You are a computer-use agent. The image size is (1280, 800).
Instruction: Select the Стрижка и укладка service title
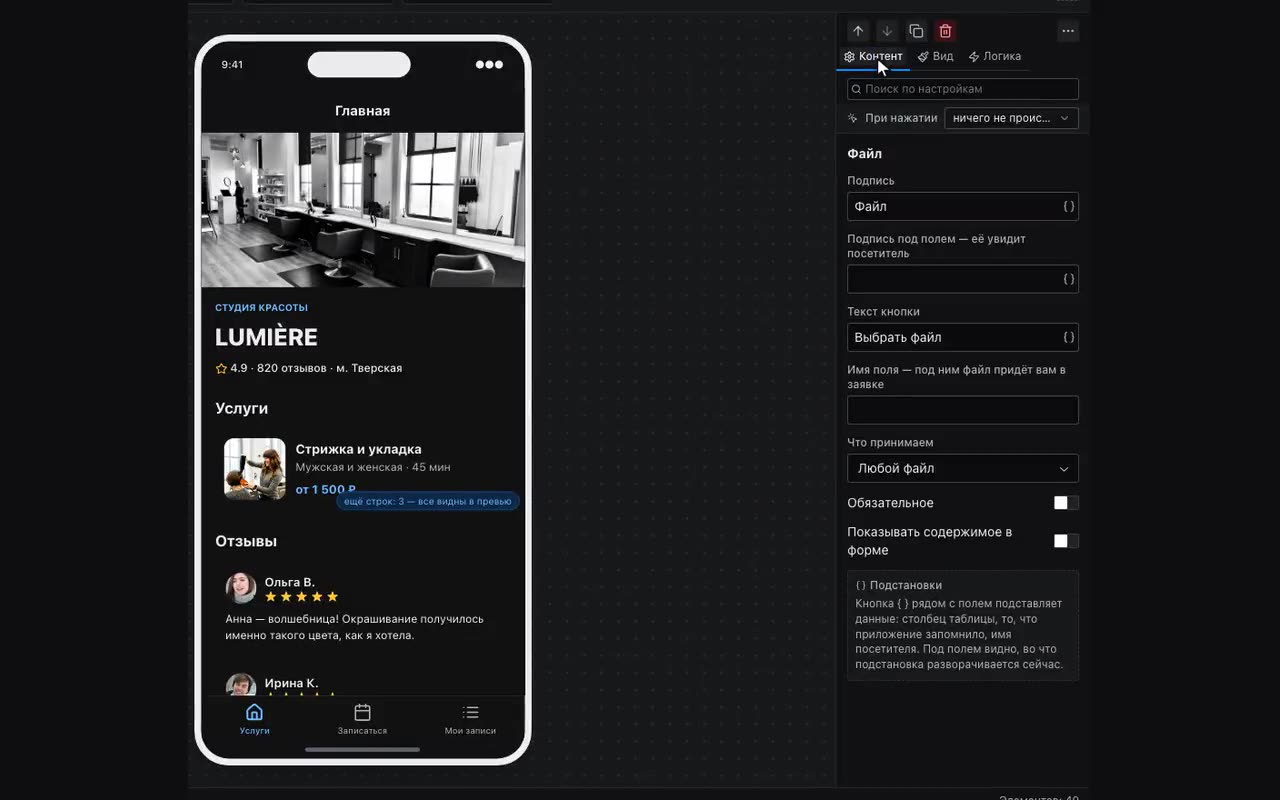point(359,449)
